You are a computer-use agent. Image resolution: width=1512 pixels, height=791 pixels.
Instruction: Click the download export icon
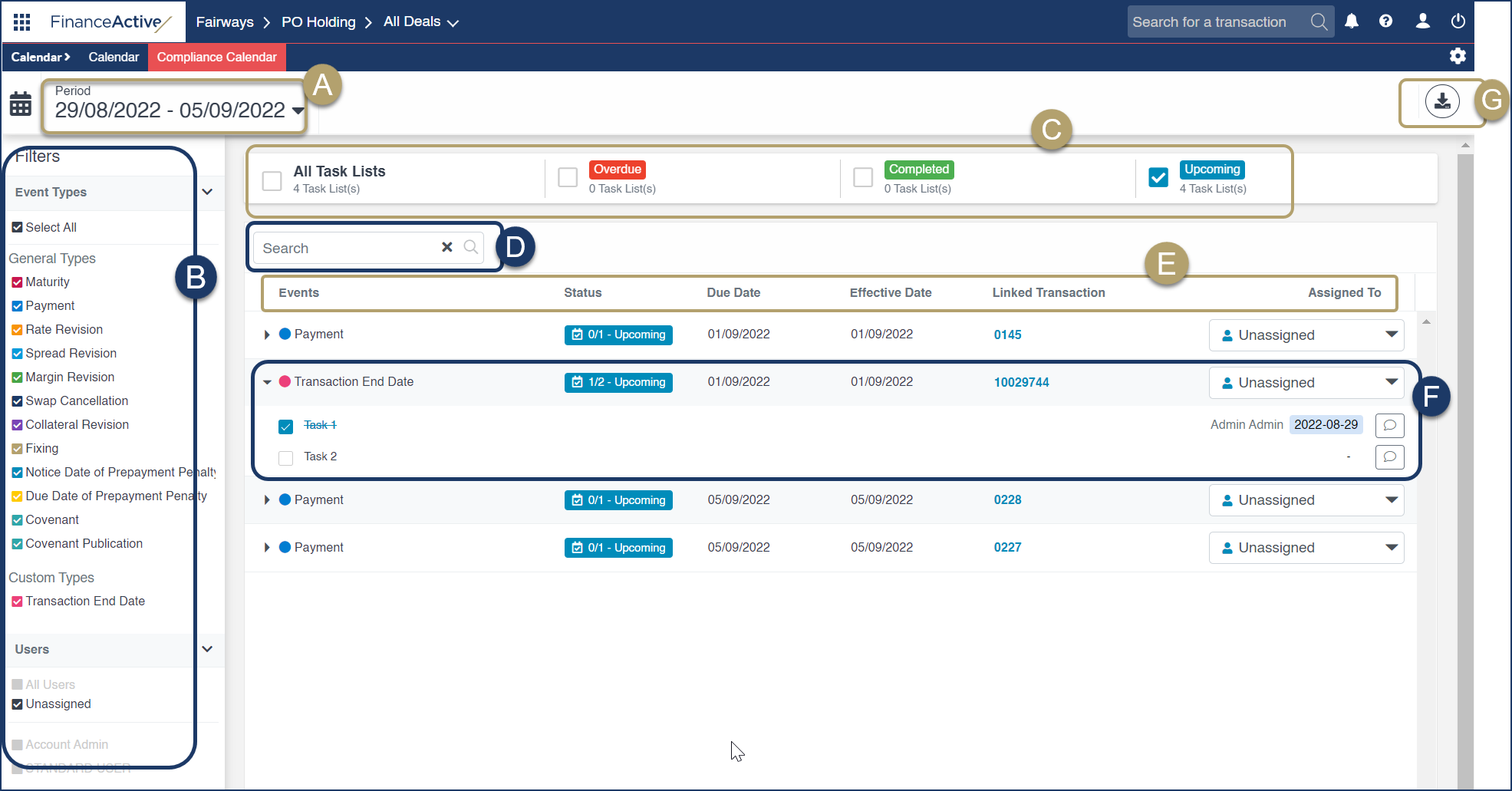1442,101
